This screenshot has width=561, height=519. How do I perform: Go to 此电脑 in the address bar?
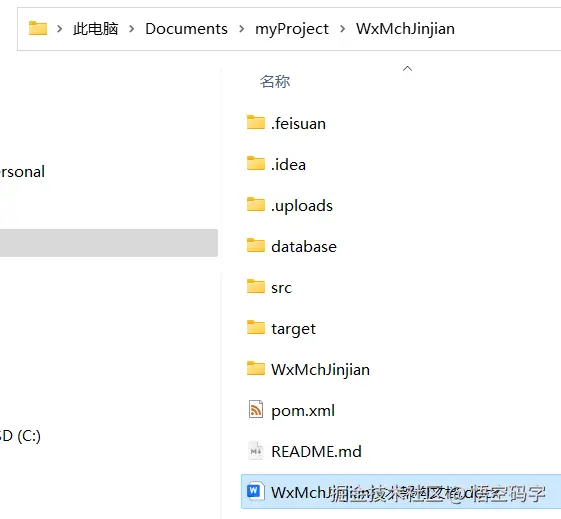tap(96, 29)
